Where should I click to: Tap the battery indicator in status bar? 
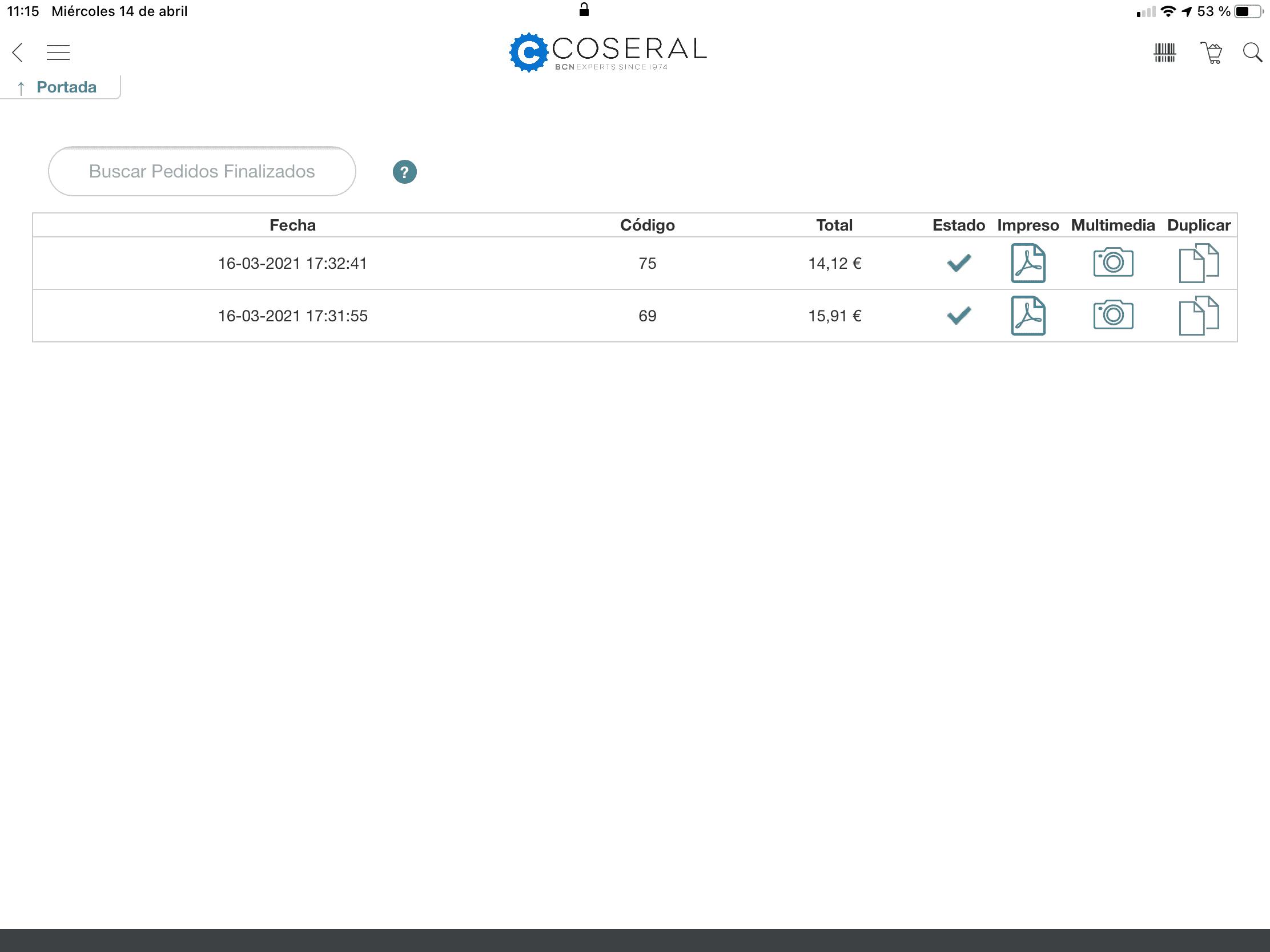click(x=1249, y=11)
